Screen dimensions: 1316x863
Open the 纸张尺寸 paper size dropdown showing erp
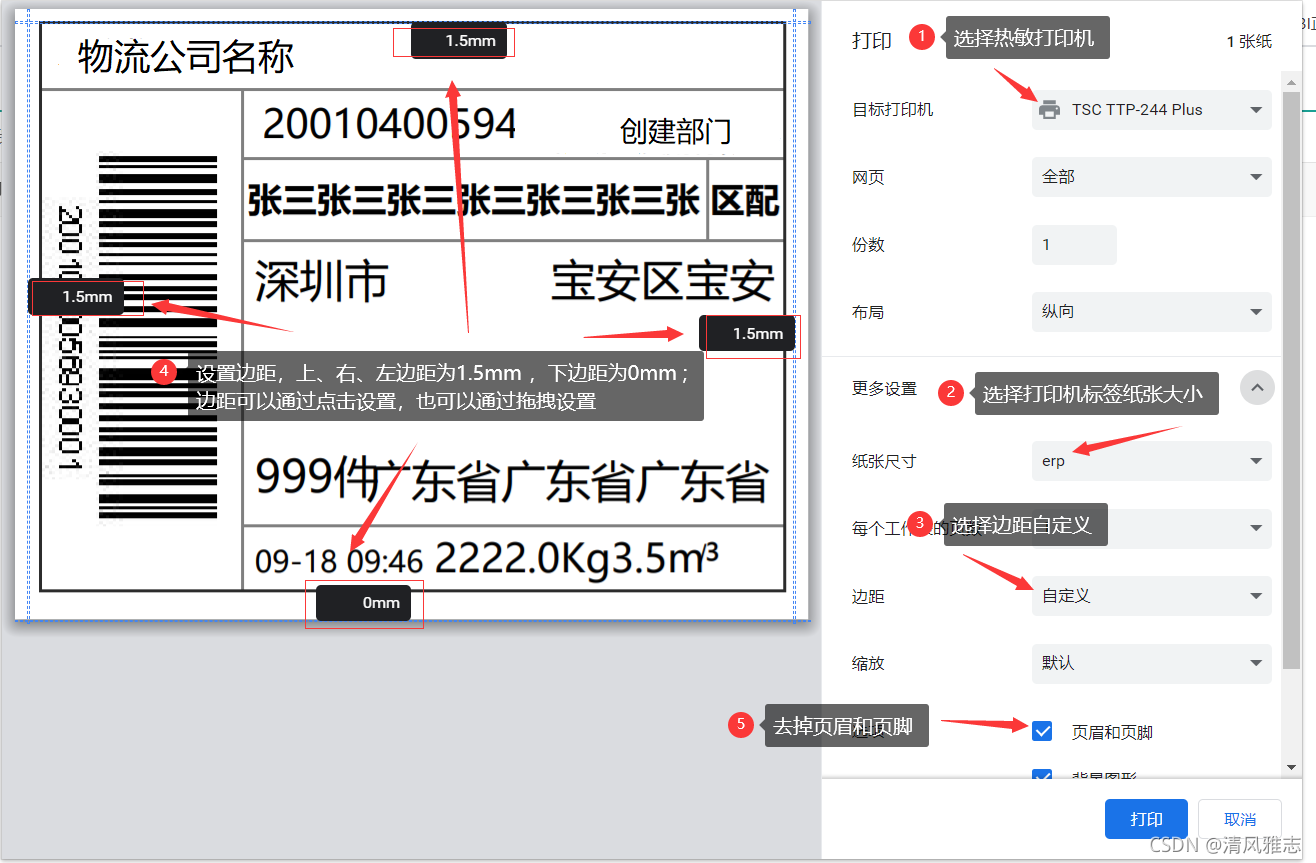1152,461
